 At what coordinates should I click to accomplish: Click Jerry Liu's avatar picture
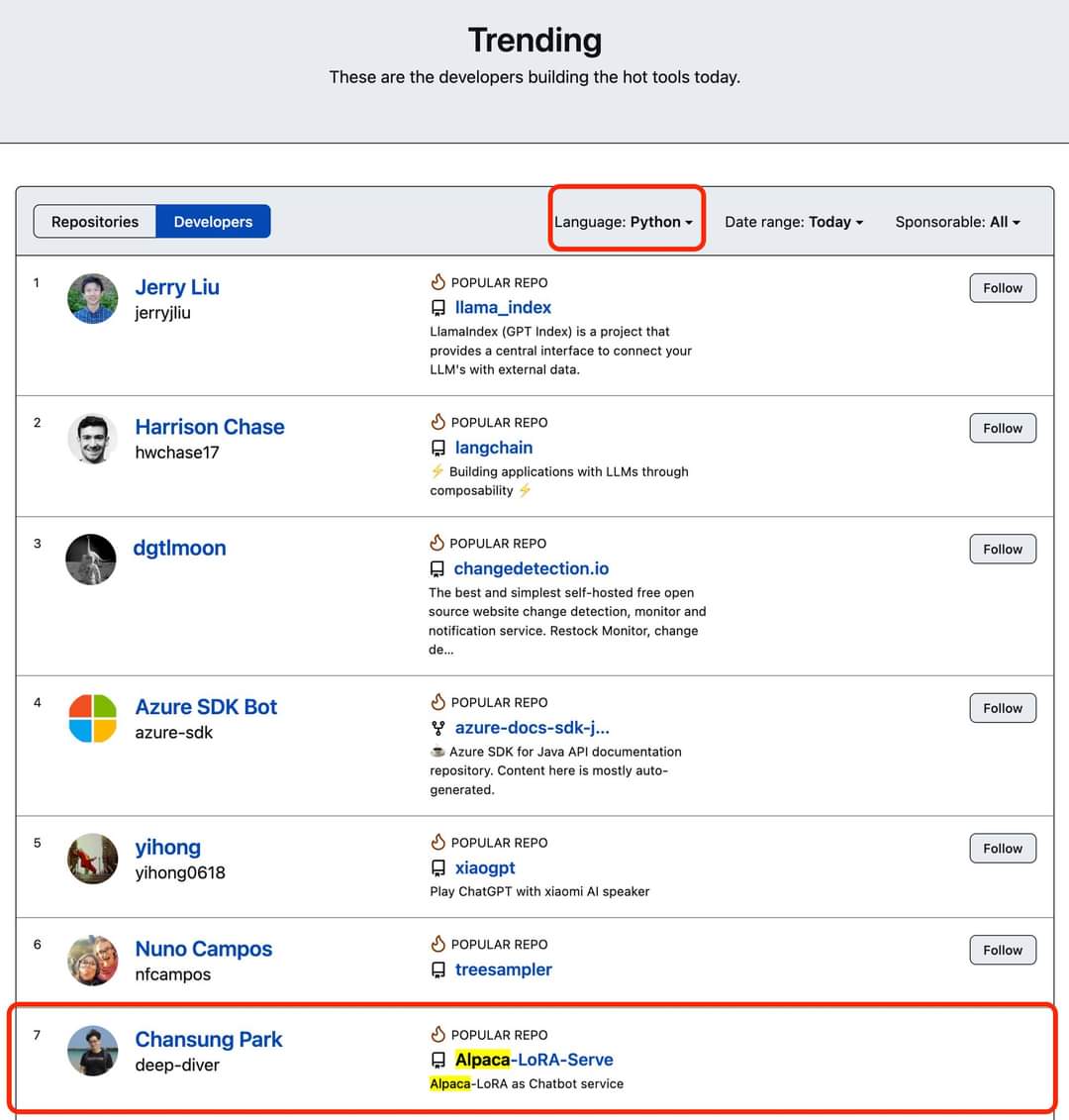coord(92,299)
